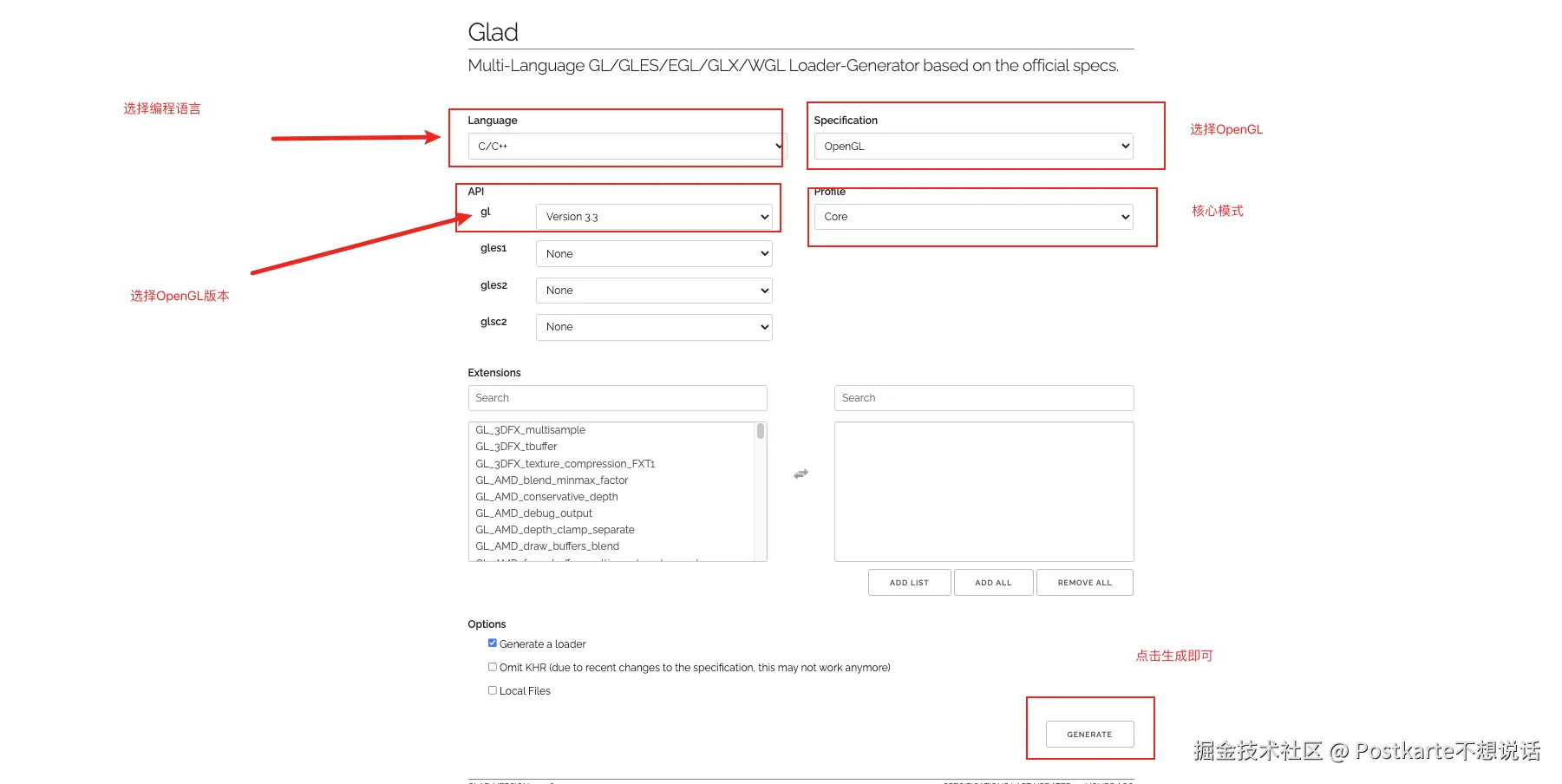This screenshot has height=784, width=1562.
Task: Open the gles2 version dropdown
Action: [x=654, y=291]
